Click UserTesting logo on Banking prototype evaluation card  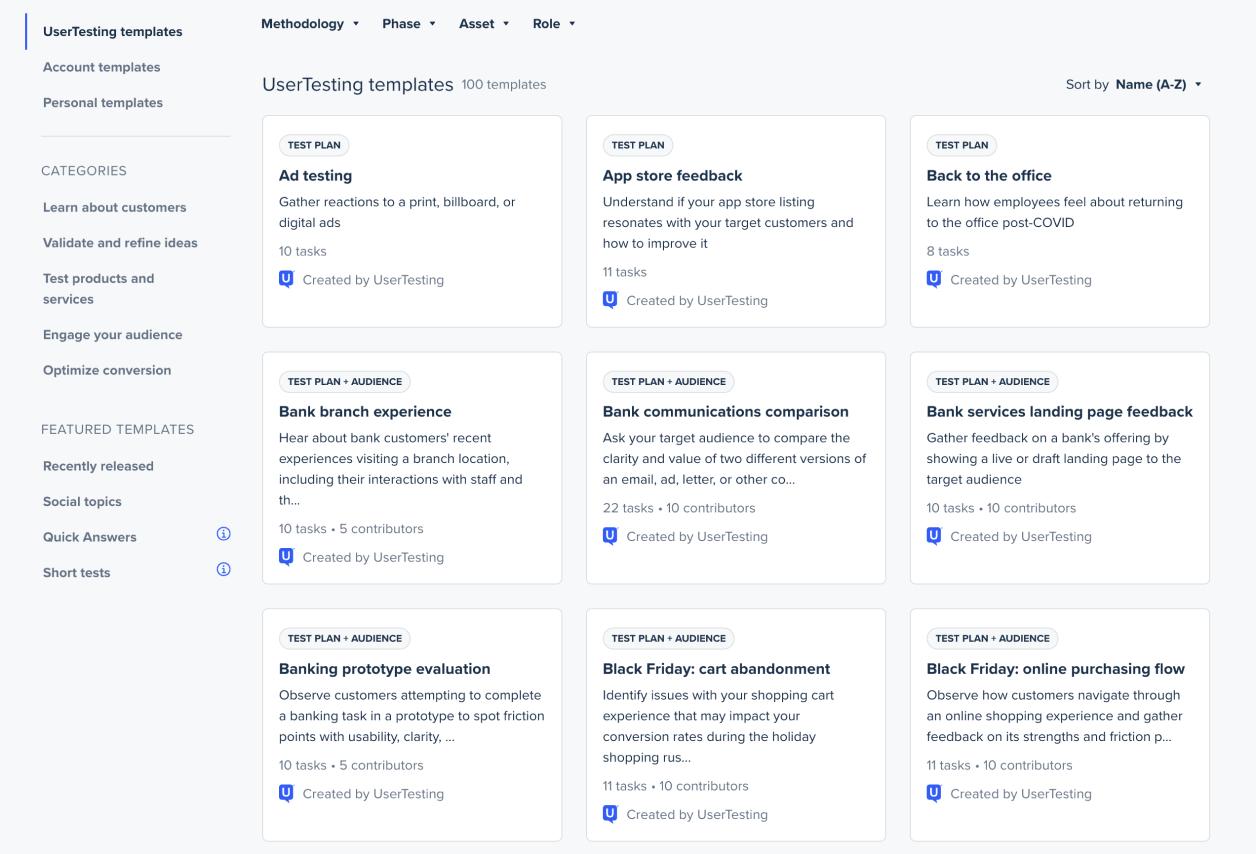click(x=286, y=794)
